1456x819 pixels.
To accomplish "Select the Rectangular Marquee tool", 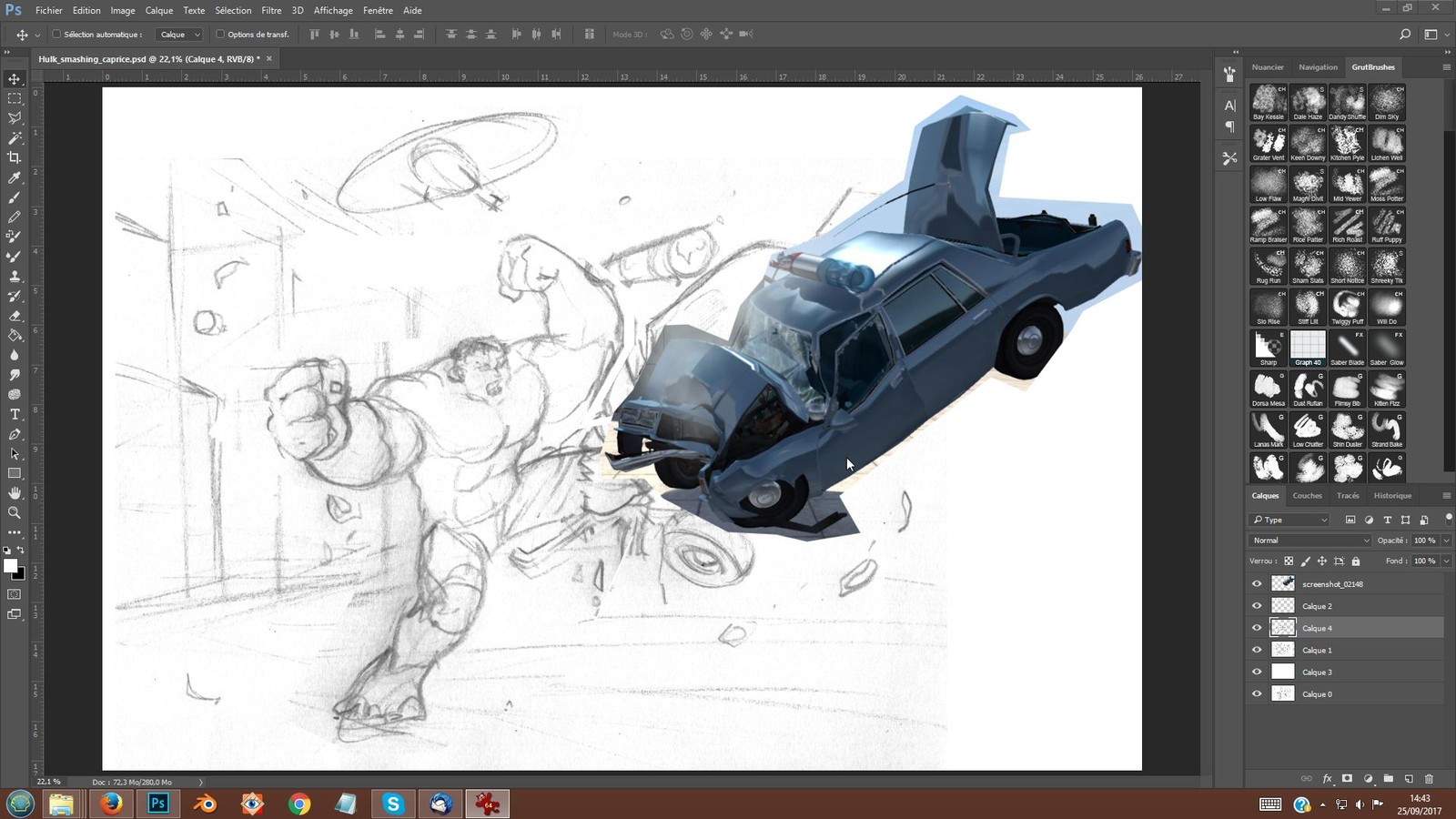I will [15, 98].
